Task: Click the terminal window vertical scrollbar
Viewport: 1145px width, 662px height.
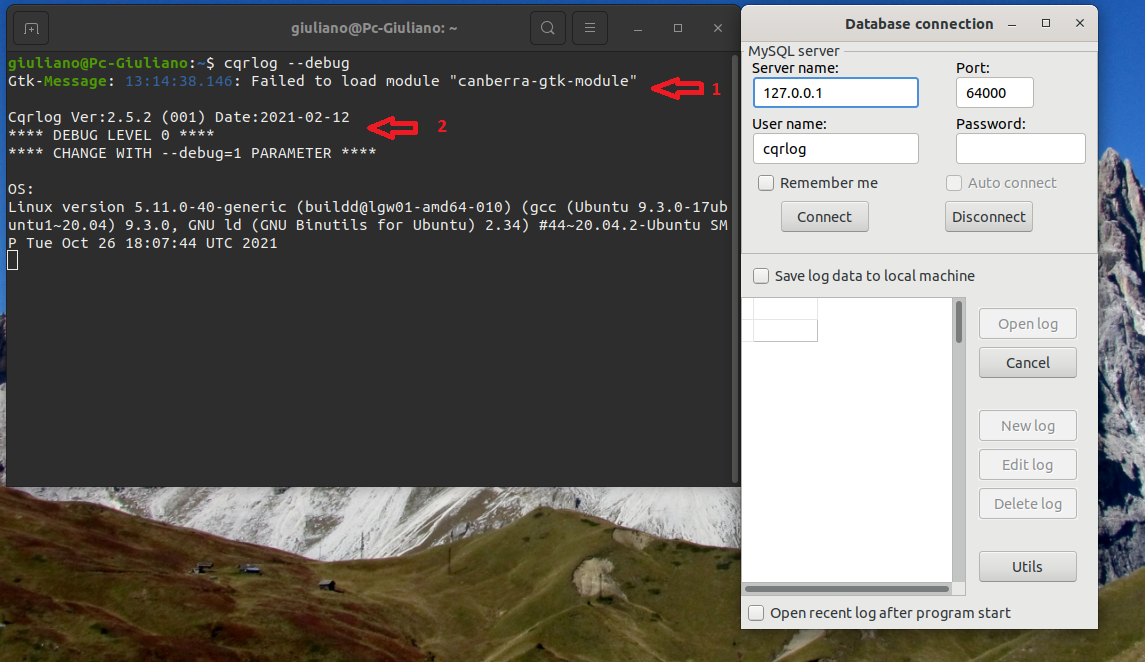Action: coord(735,268)
